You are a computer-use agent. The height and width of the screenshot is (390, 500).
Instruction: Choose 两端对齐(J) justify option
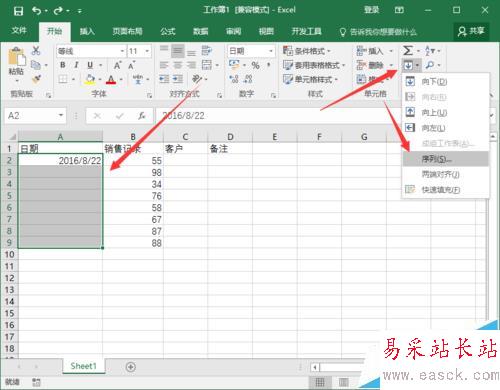click(445, 174)
